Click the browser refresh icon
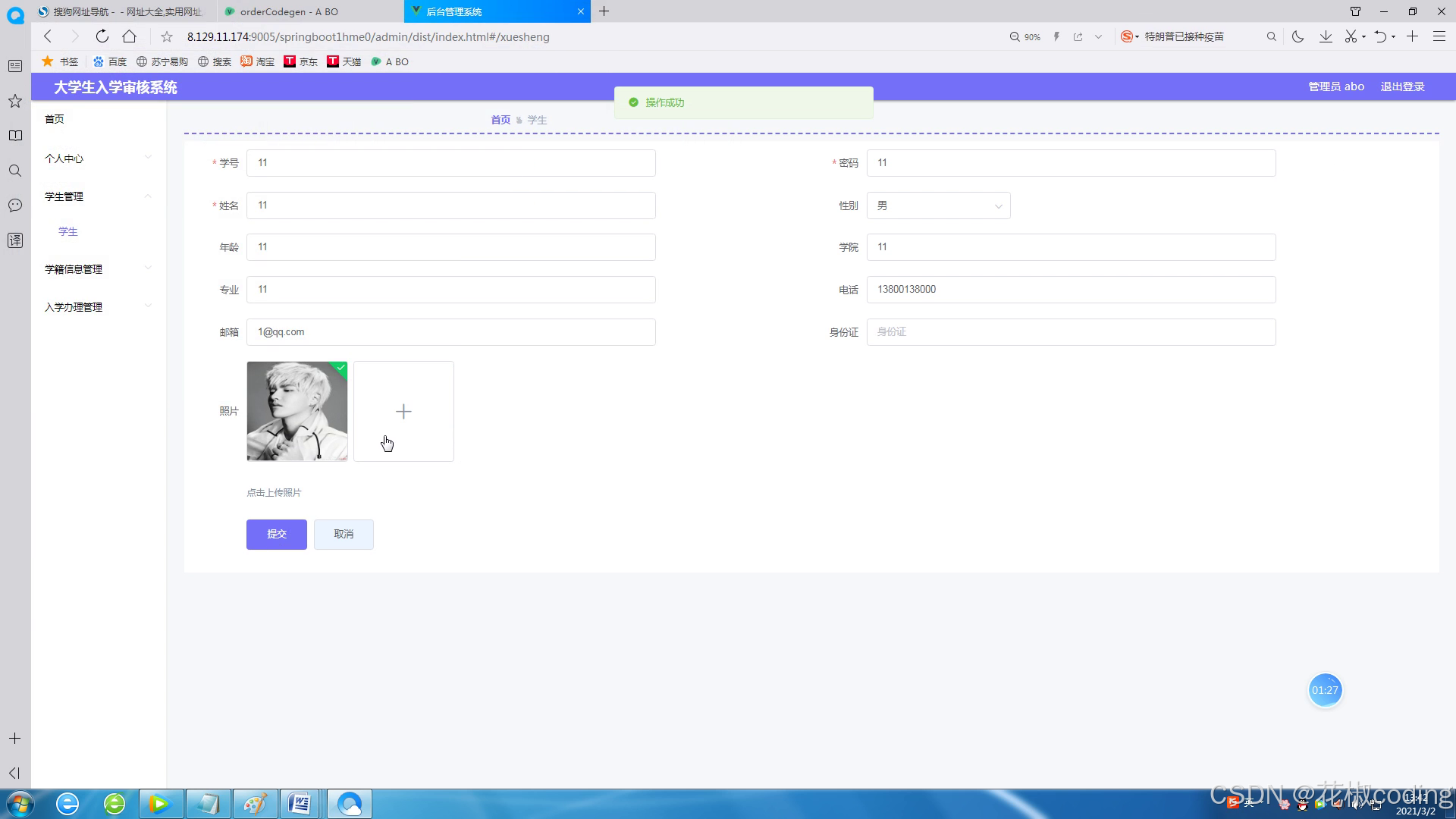 tap(102, 36)
